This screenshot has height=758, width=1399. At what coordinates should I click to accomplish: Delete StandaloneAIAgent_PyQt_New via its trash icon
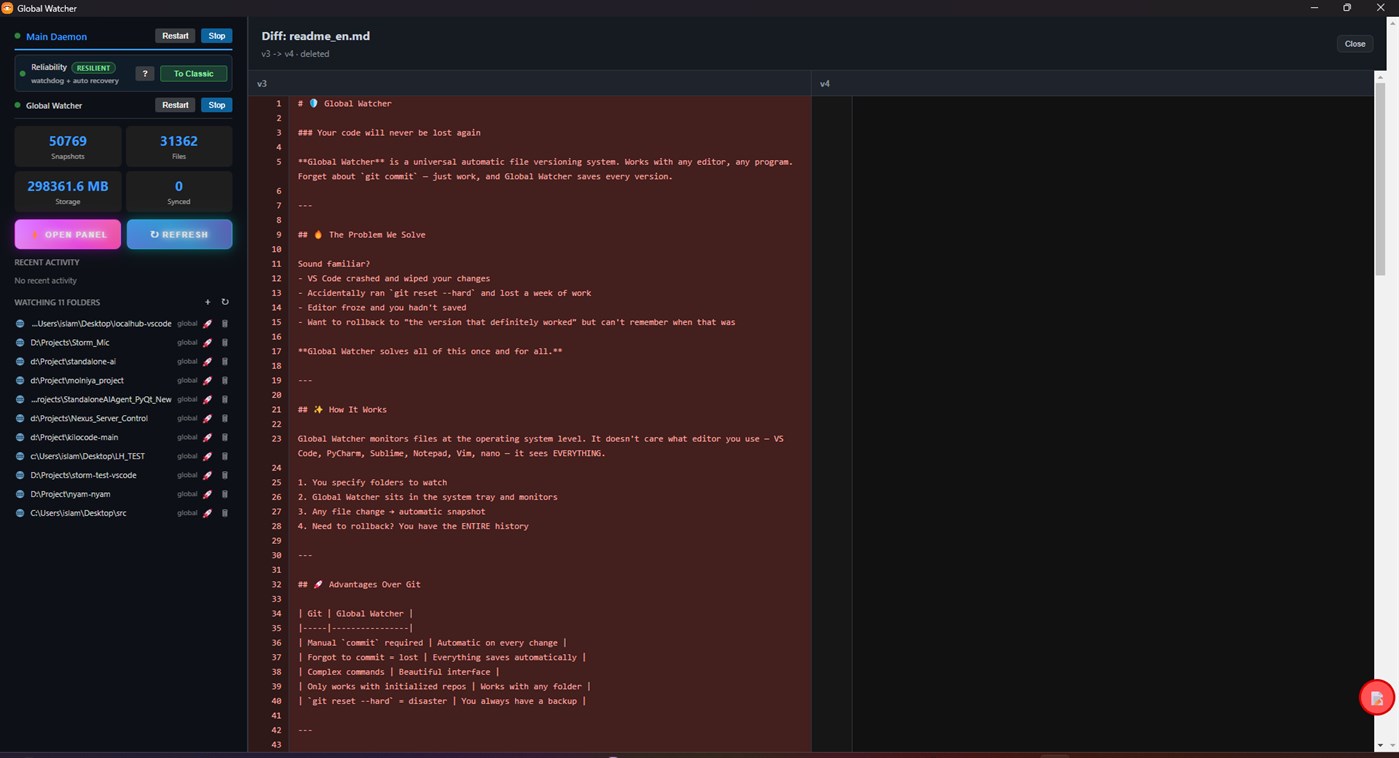pyautogui.click(x=225, y=400)
